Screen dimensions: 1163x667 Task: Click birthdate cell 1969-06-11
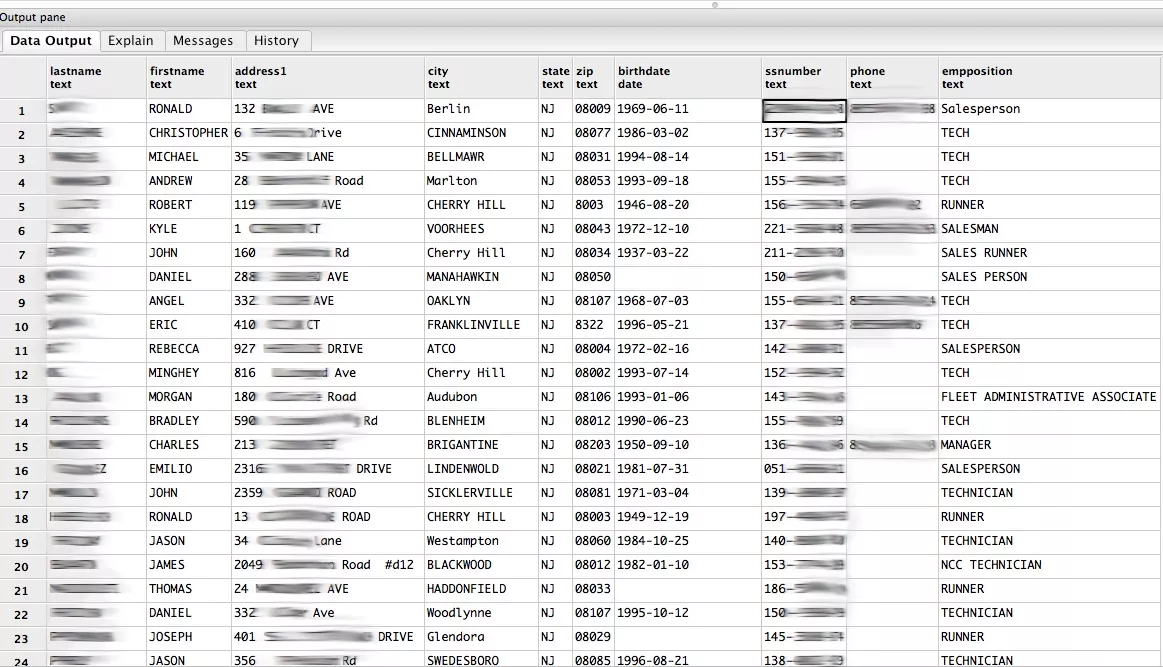pyautogui.click(x=688, y=109)
